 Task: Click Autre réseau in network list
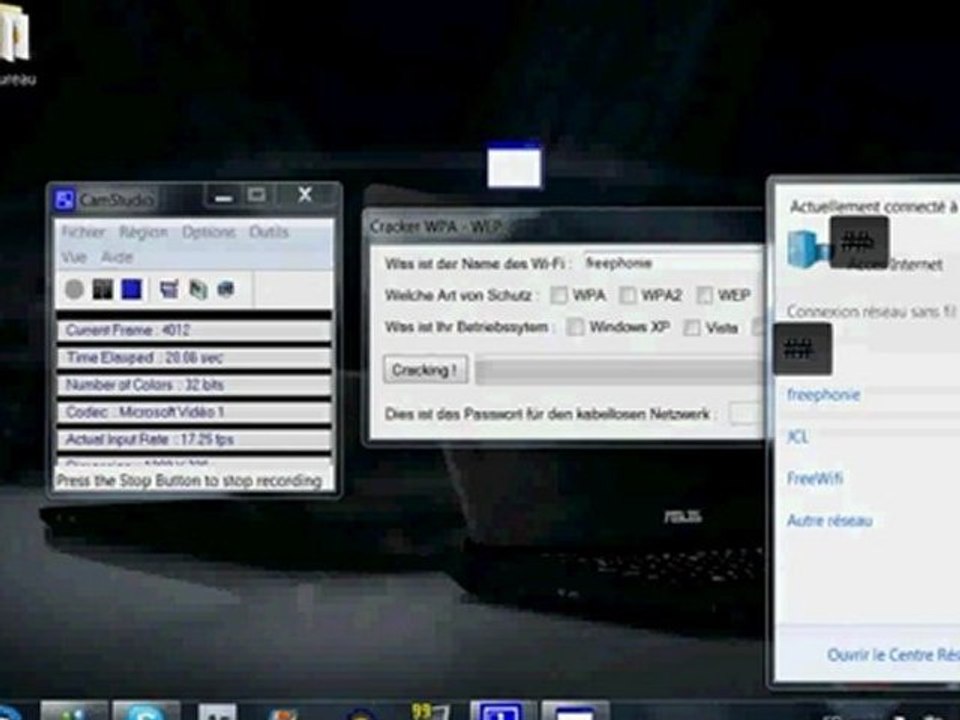click(830, 520)
